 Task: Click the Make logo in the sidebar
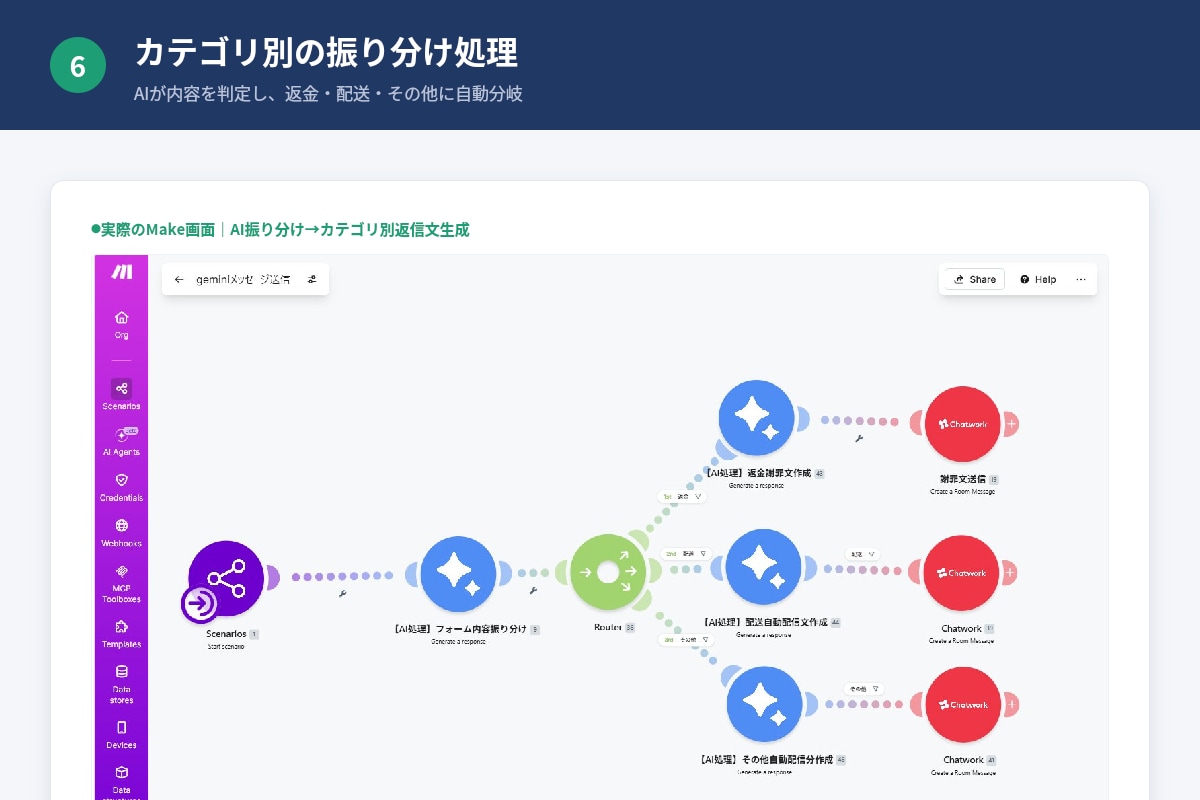click(x=121, y=272)
